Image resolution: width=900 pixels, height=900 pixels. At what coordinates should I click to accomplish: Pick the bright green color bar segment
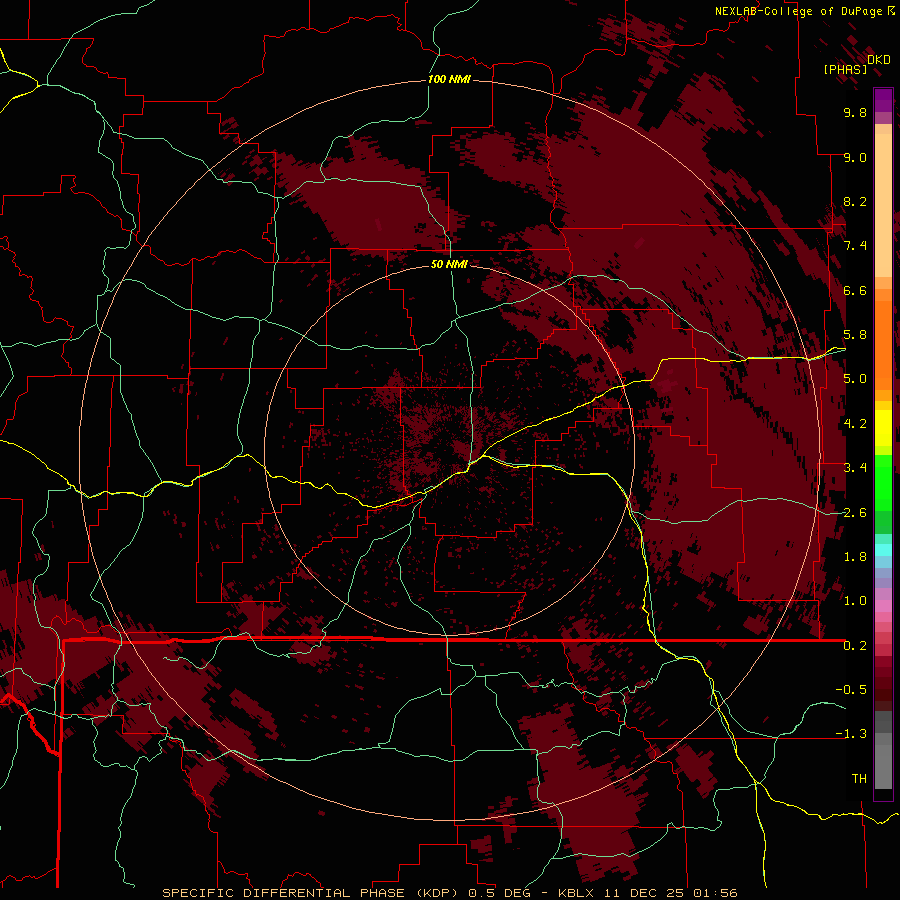point(883,481)
